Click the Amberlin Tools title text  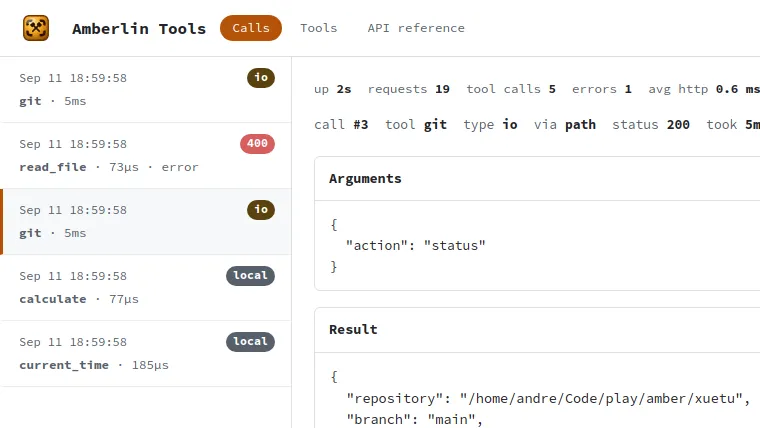click(x=139, y=29)
